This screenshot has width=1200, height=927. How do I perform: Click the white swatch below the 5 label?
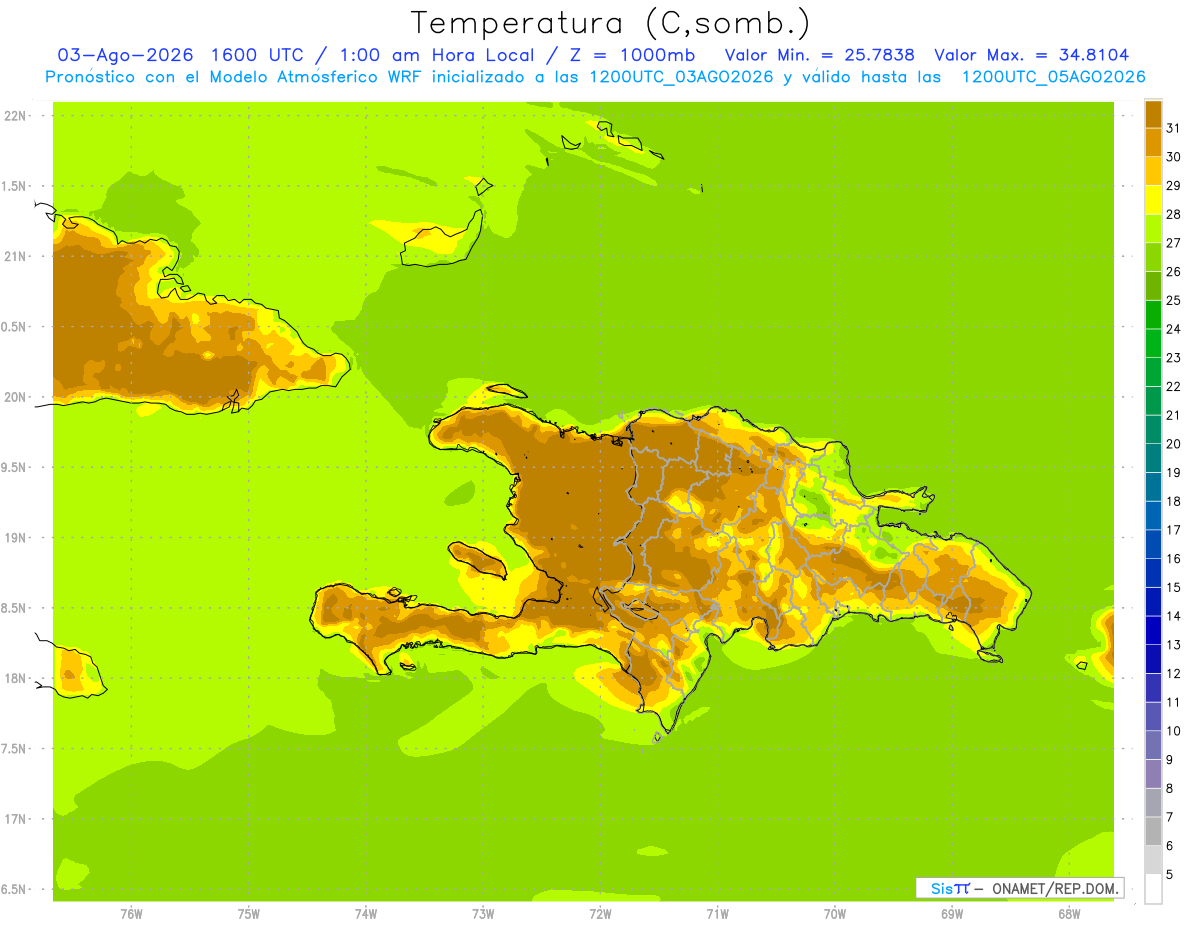coord(1153,889)
